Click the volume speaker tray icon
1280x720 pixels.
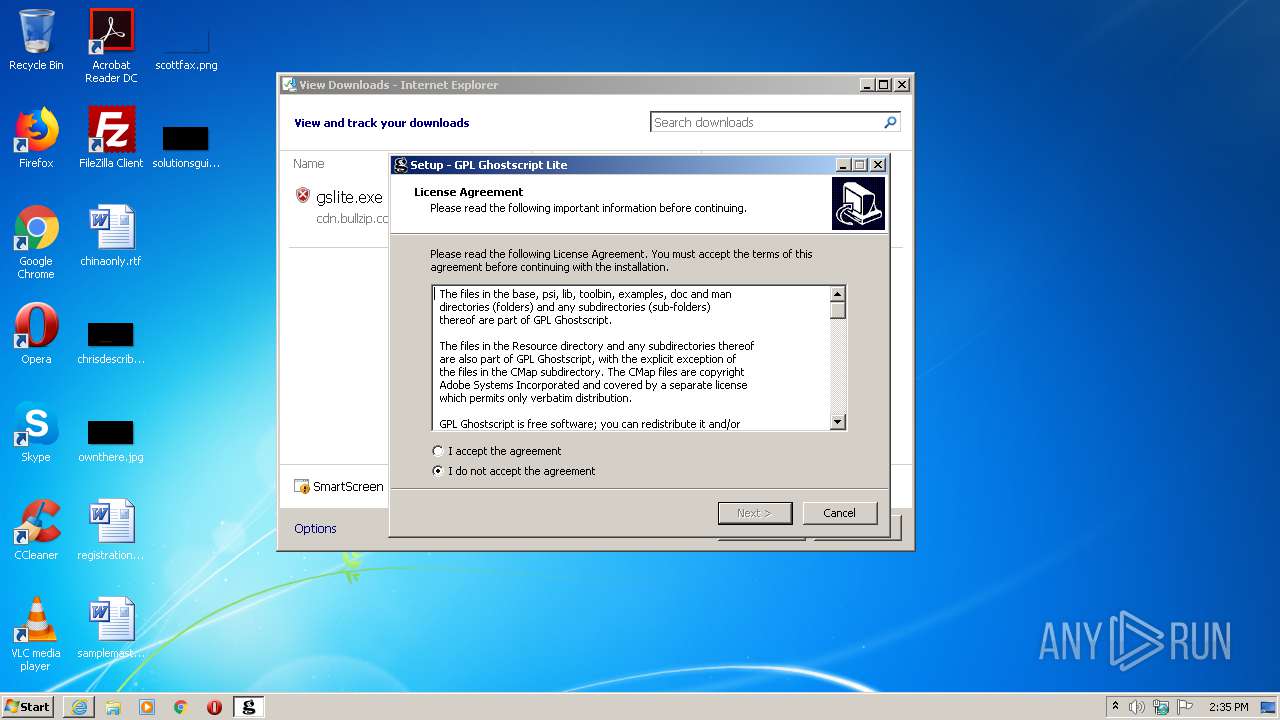pyautogui.click(x=1137, y=707)
